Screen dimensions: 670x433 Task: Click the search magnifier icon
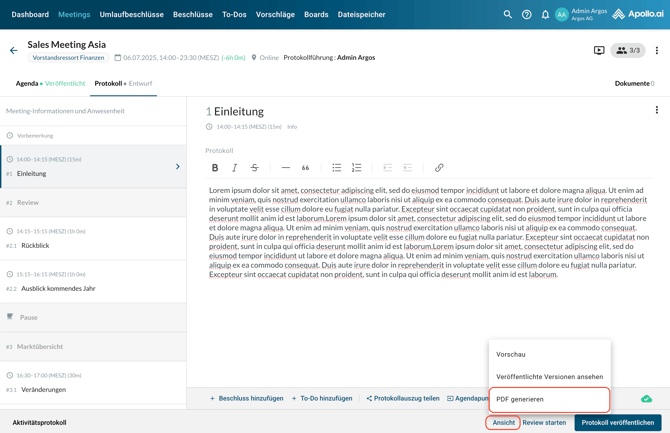point(507,15)
